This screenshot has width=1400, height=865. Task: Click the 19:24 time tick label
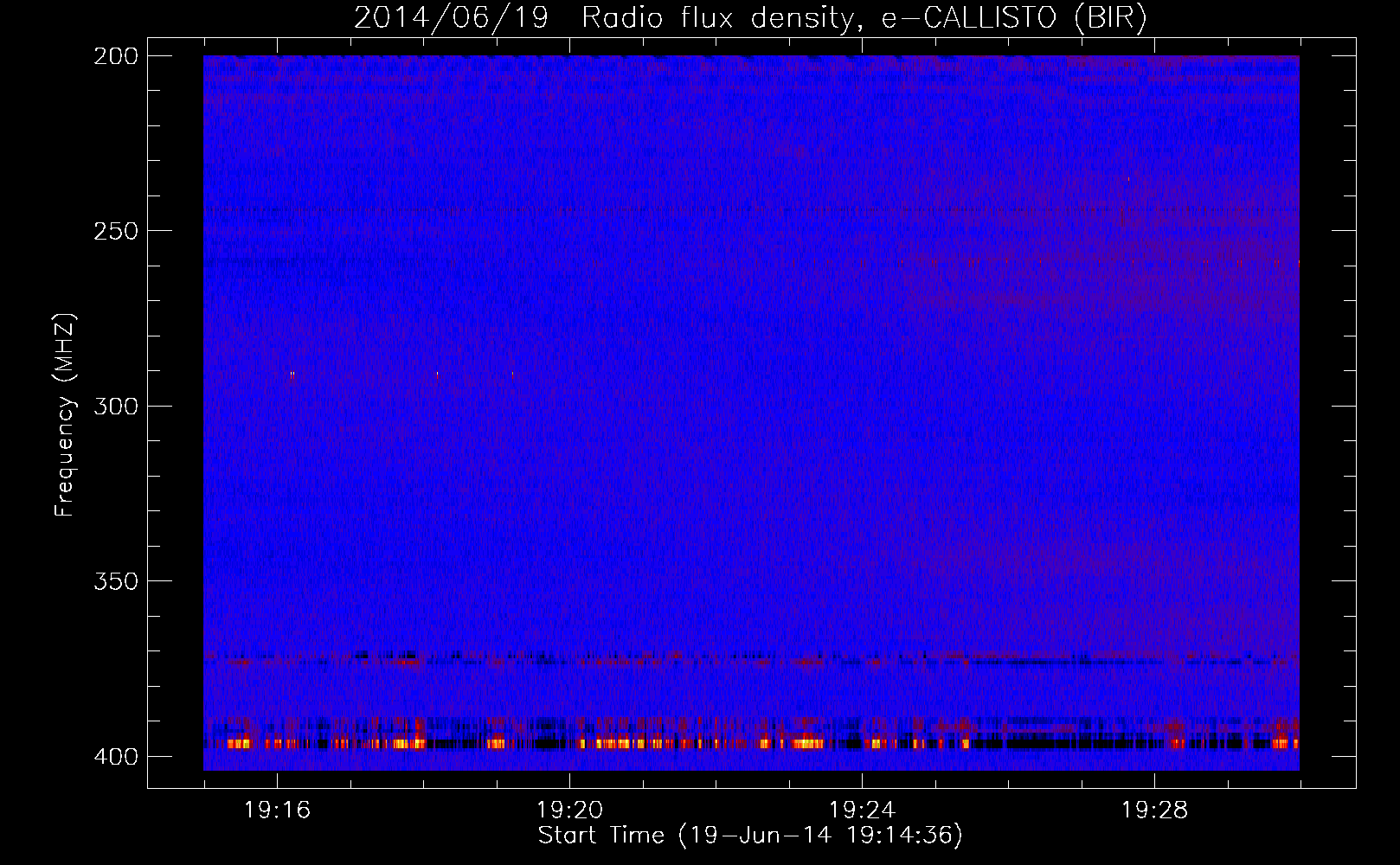pos(862,811)
